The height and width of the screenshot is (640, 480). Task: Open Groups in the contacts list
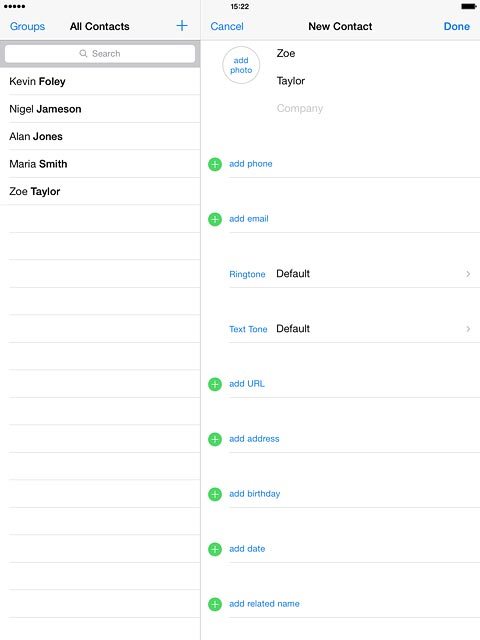27,26
